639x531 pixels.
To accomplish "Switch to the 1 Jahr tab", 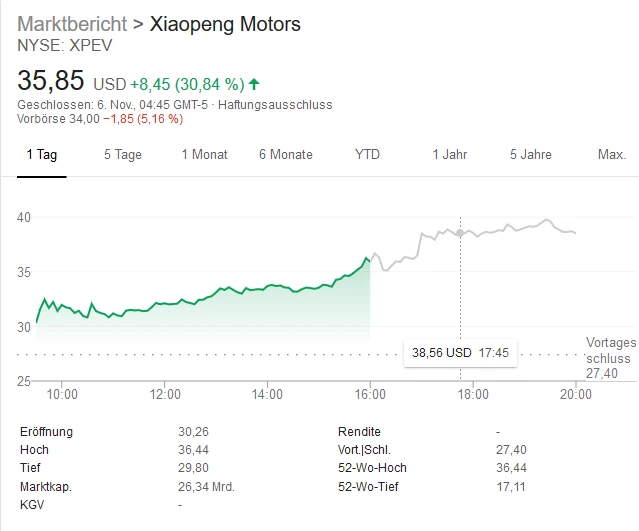I will [449, 155].
